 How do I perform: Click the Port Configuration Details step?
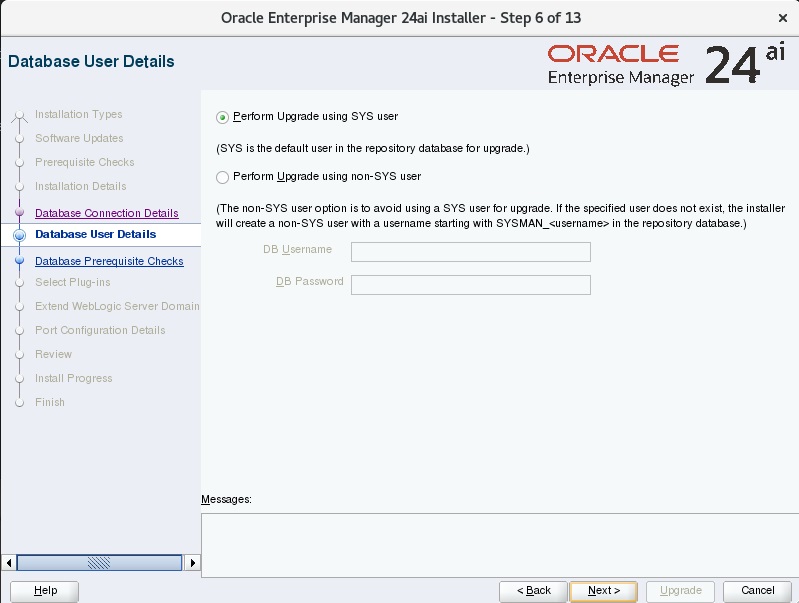pyautogui.click(x=100, y=330)
